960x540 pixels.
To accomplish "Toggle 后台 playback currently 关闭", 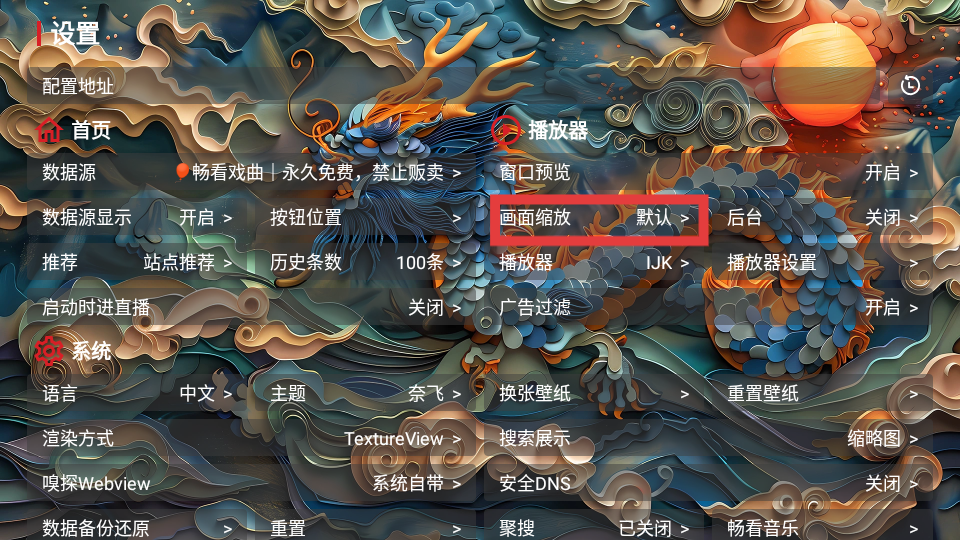I will [x=822, y=217].
